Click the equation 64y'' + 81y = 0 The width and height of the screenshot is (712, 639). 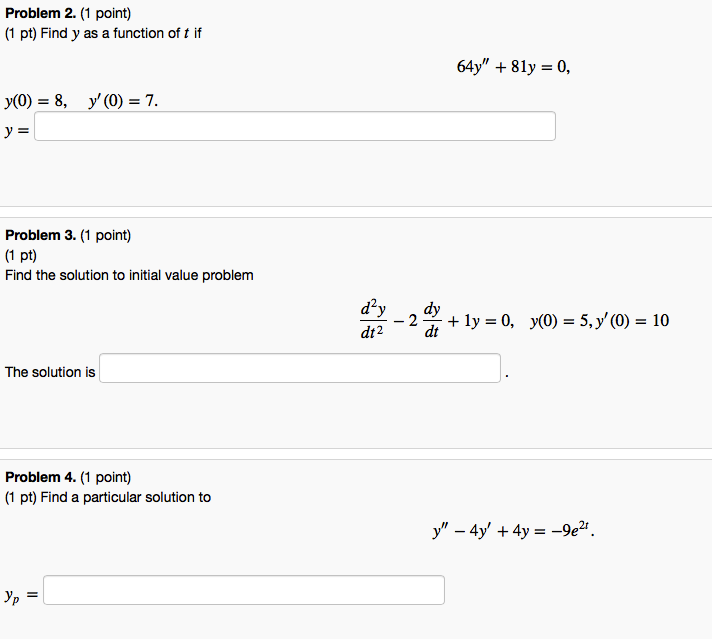coord(513,67)
